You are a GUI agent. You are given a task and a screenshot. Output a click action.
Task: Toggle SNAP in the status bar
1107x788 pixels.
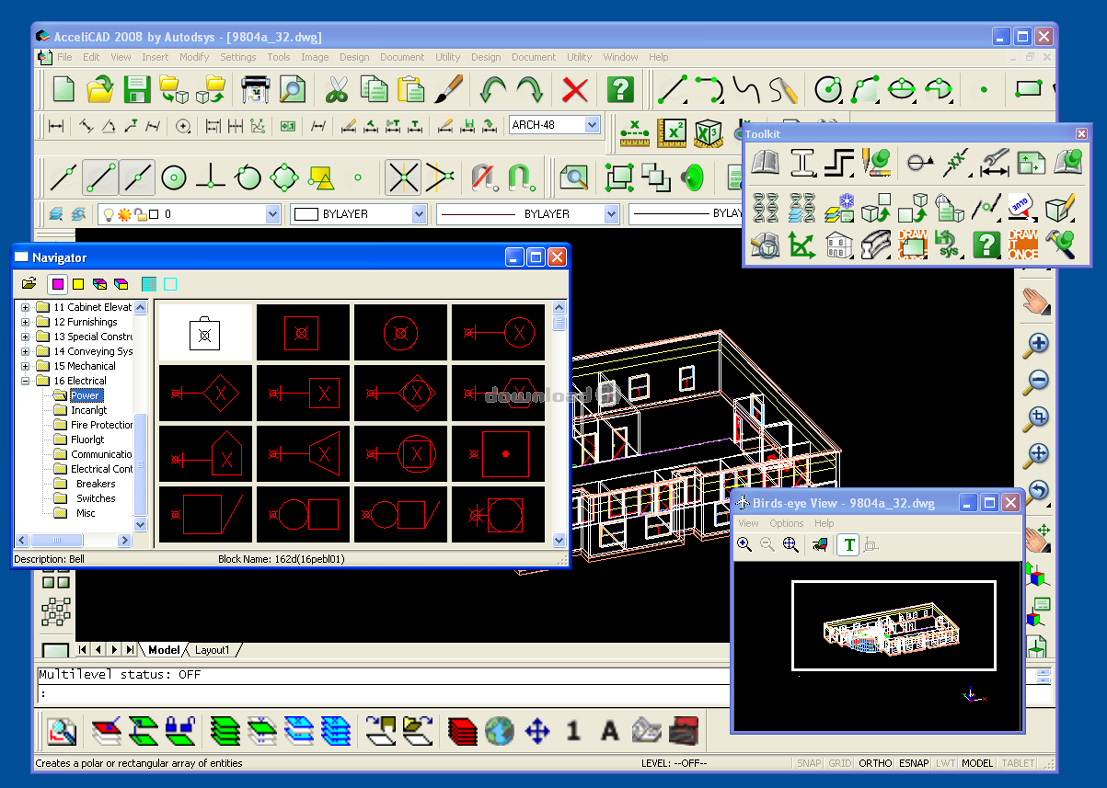click(808, 763)
